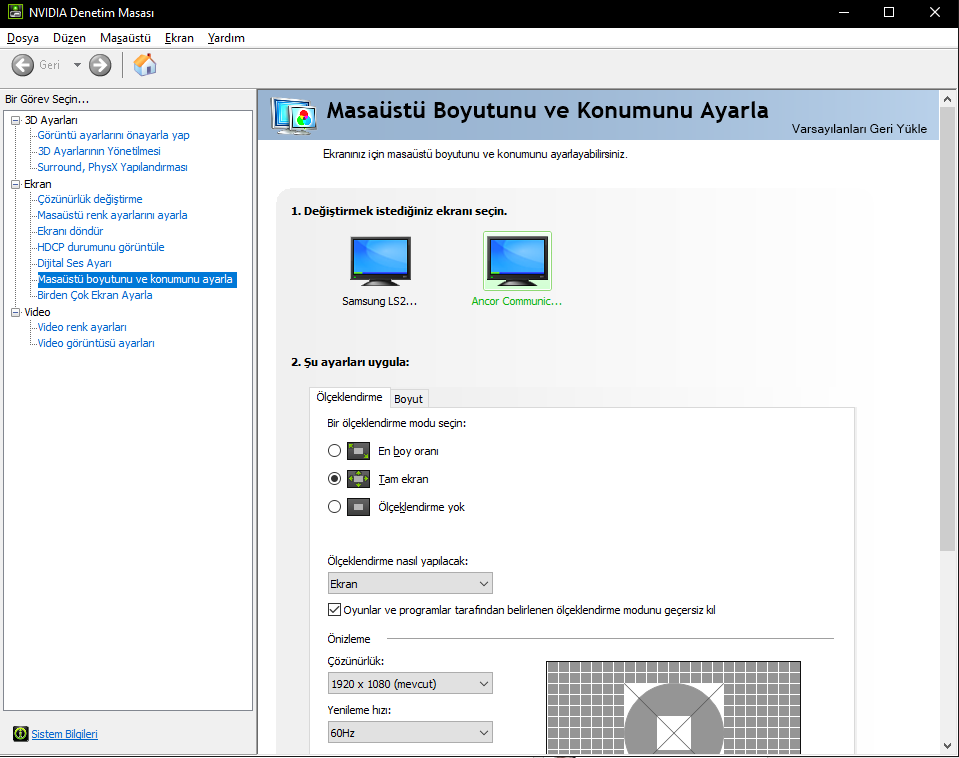959x758 pixels.
Task: Uncheck the override scaling mode checkbox
Action: (x=335, y=610)
